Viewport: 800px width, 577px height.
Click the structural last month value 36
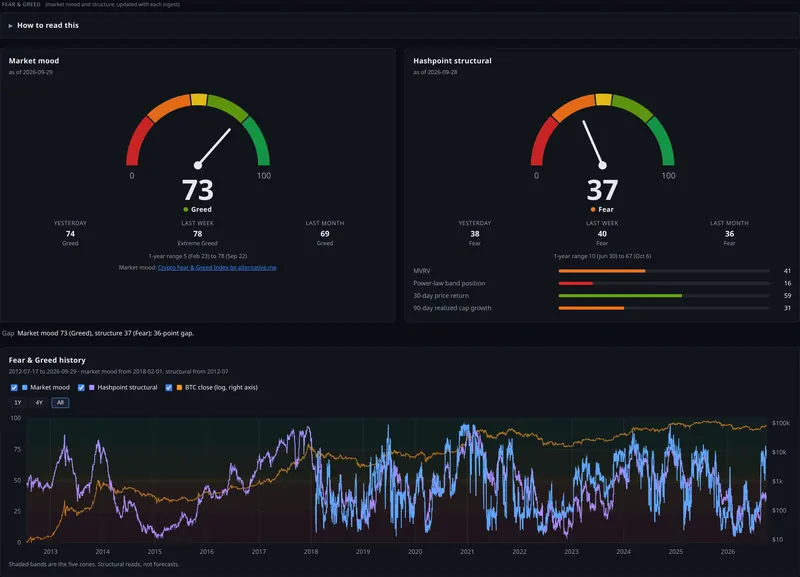(730, 234)
